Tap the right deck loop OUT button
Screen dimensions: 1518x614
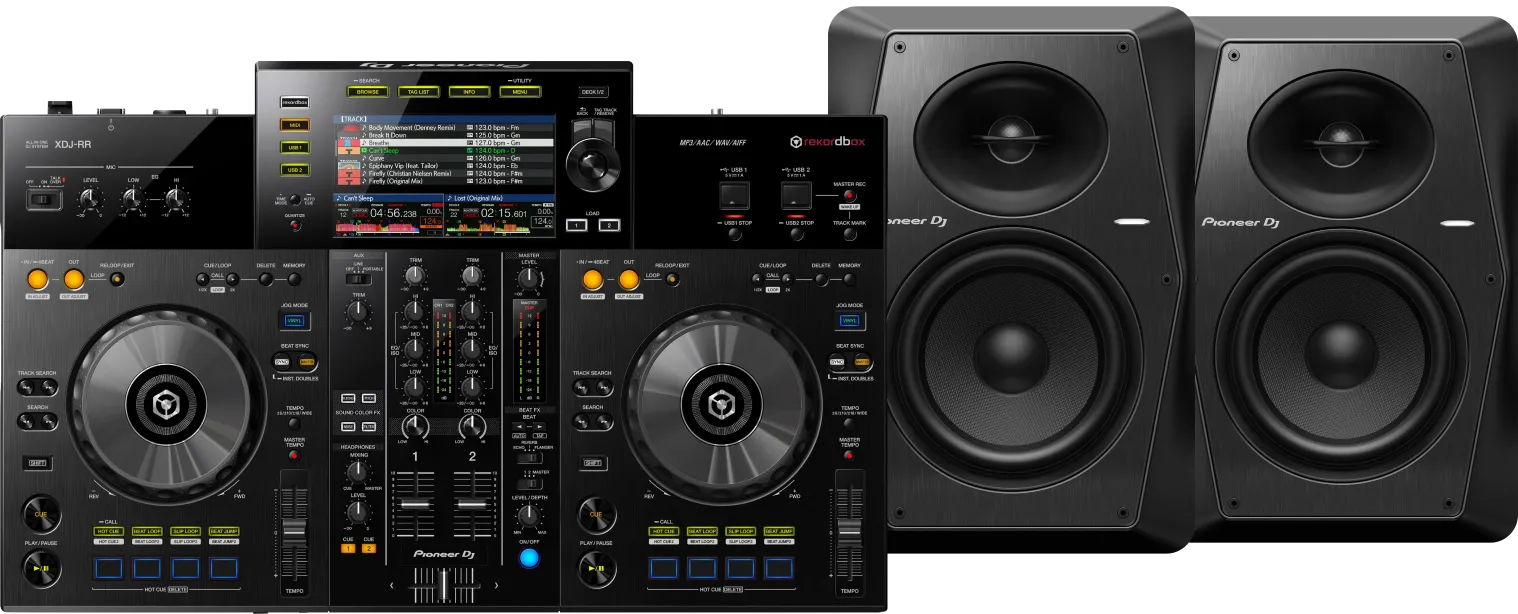point(628,280)
